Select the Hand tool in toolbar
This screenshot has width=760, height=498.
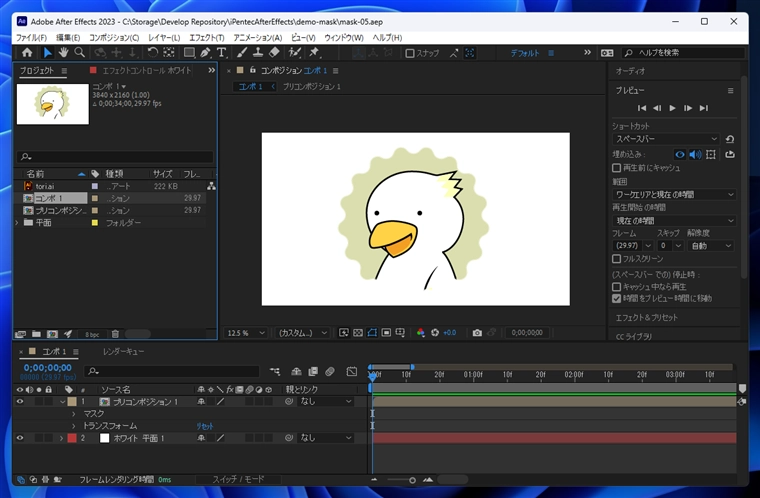[x=63, y=53]
